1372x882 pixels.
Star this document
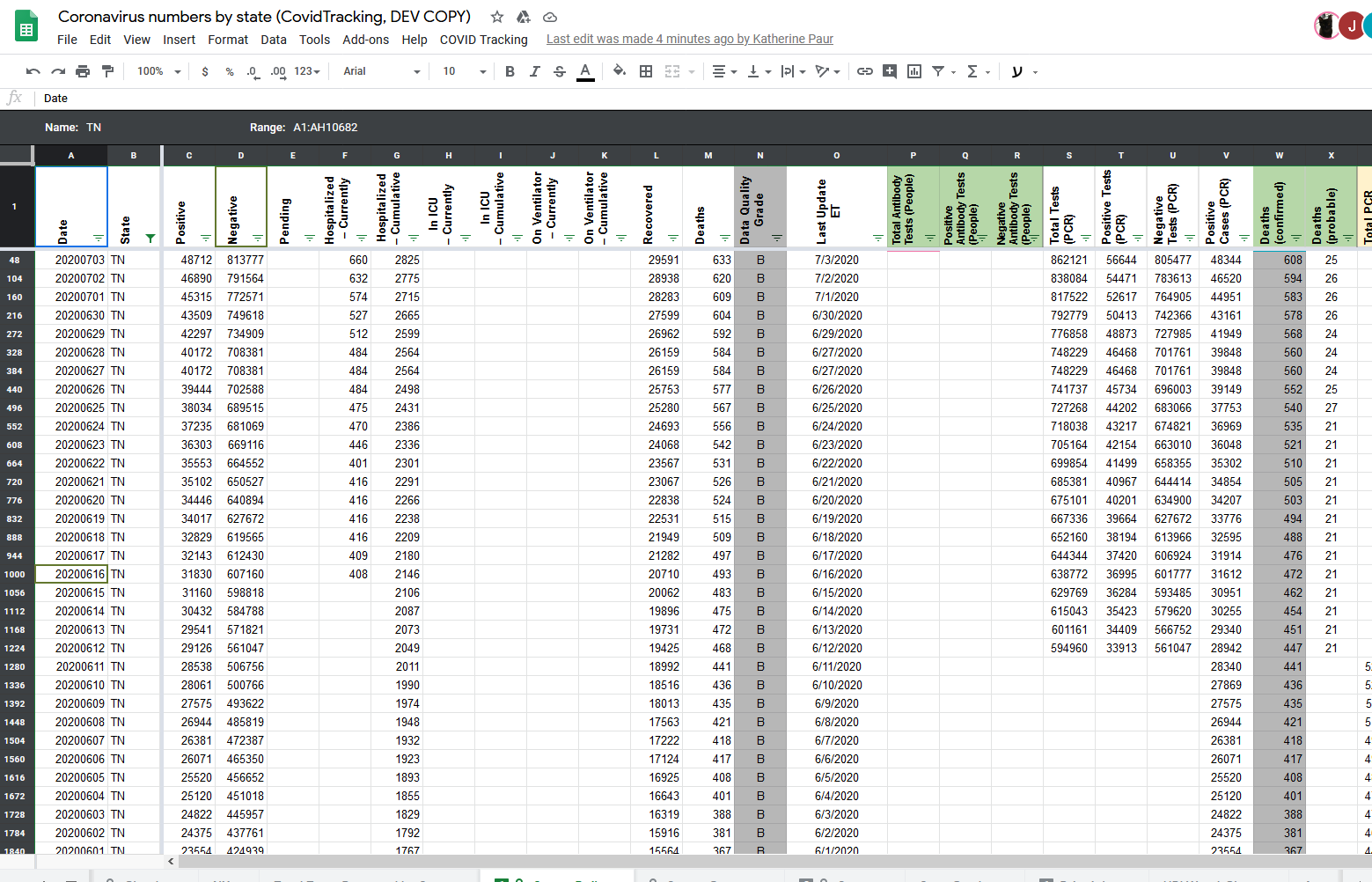(497, 17)
